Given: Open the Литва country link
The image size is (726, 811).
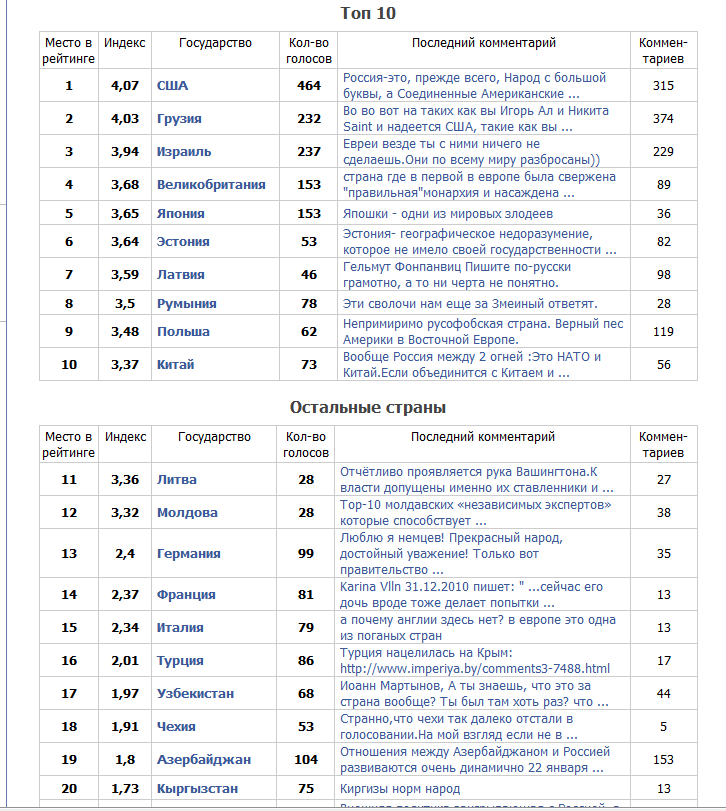Looking at the screenshot, I should coord(177,479).
